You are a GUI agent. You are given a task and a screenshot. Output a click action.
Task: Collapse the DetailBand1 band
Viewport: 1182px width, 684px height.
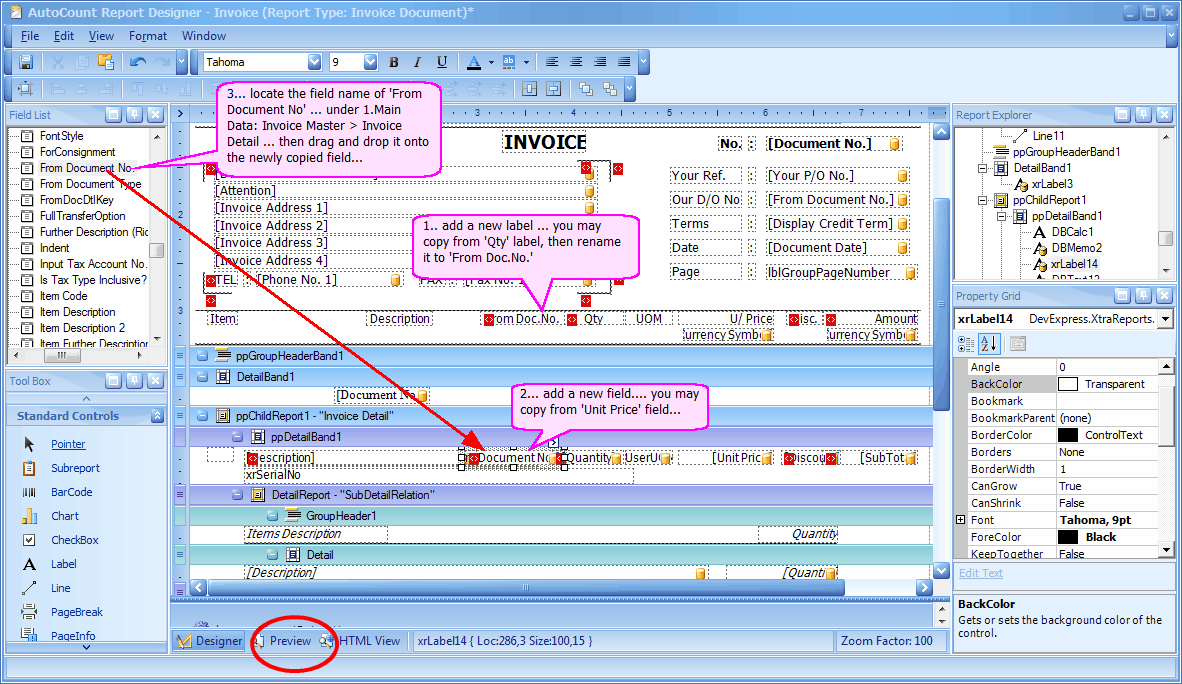(x=202, y=376)
